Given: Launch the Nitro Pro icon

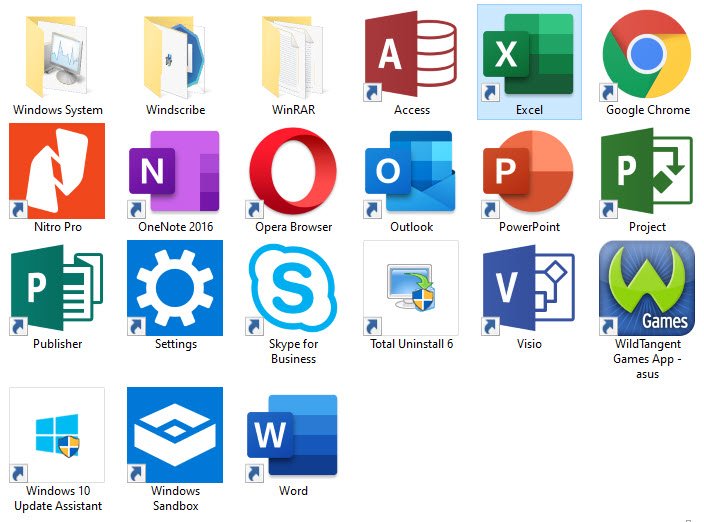Looking at the screenshot, I should click(x=57, y=171).
